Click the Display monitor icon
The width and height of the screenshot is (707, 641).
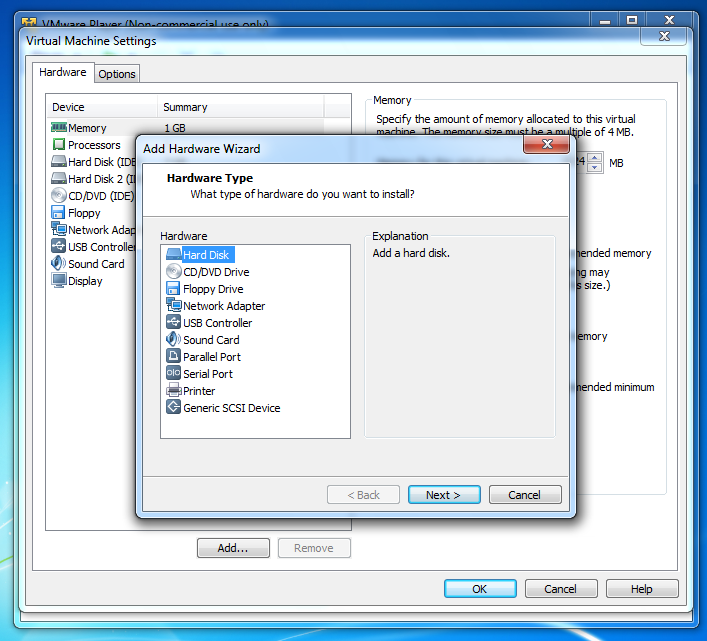(x=59, y=280)
